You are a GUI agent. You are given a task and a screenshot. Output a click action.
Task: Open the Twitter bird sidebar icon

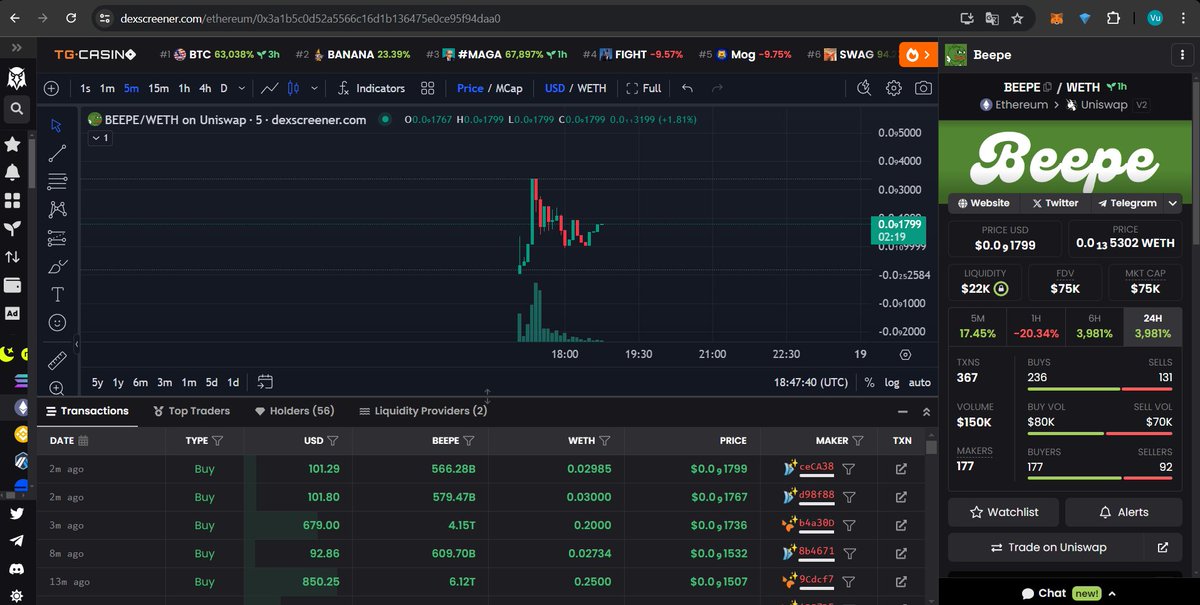(17, 513)
